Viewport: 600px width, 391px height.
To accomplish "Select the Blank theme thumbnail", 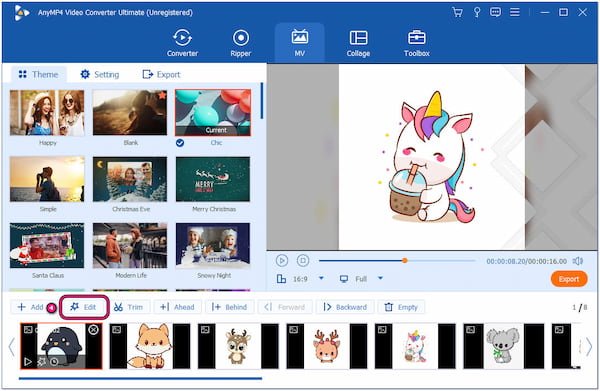I will coord(130,113).
